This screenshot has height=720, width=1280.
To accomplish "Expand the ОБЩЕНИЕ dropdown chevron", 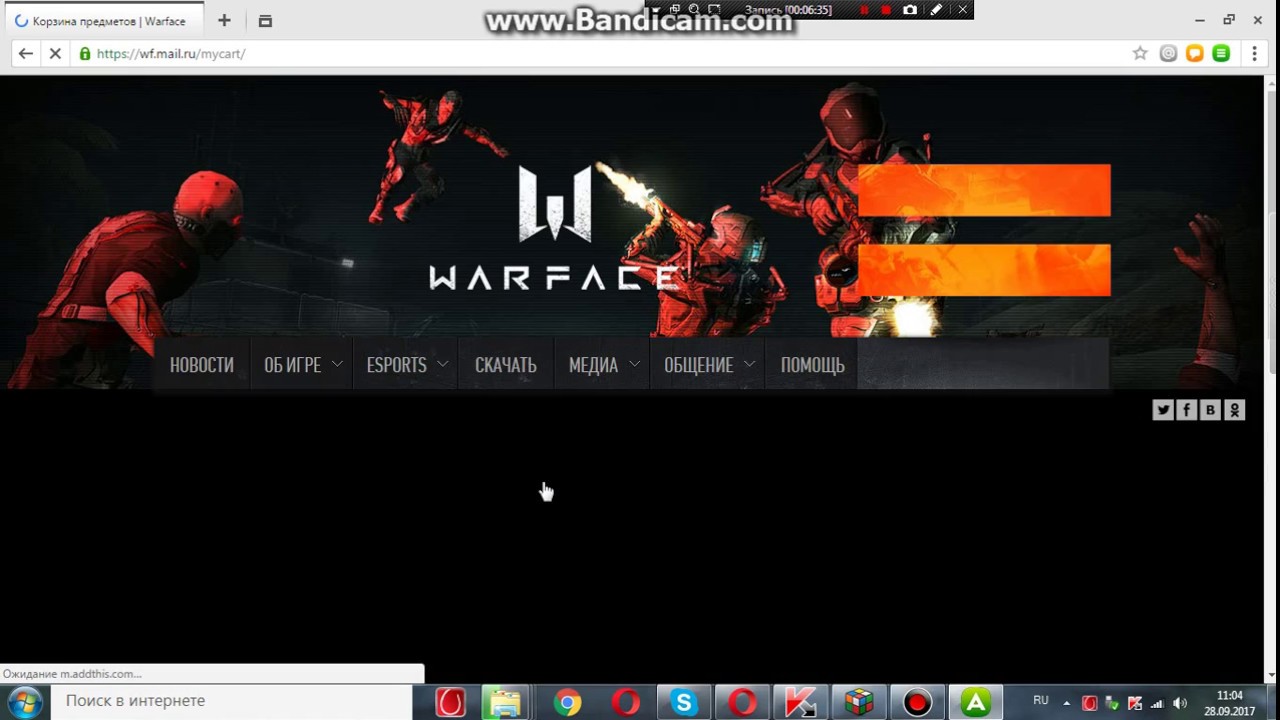I will click(x=749, y=364).
